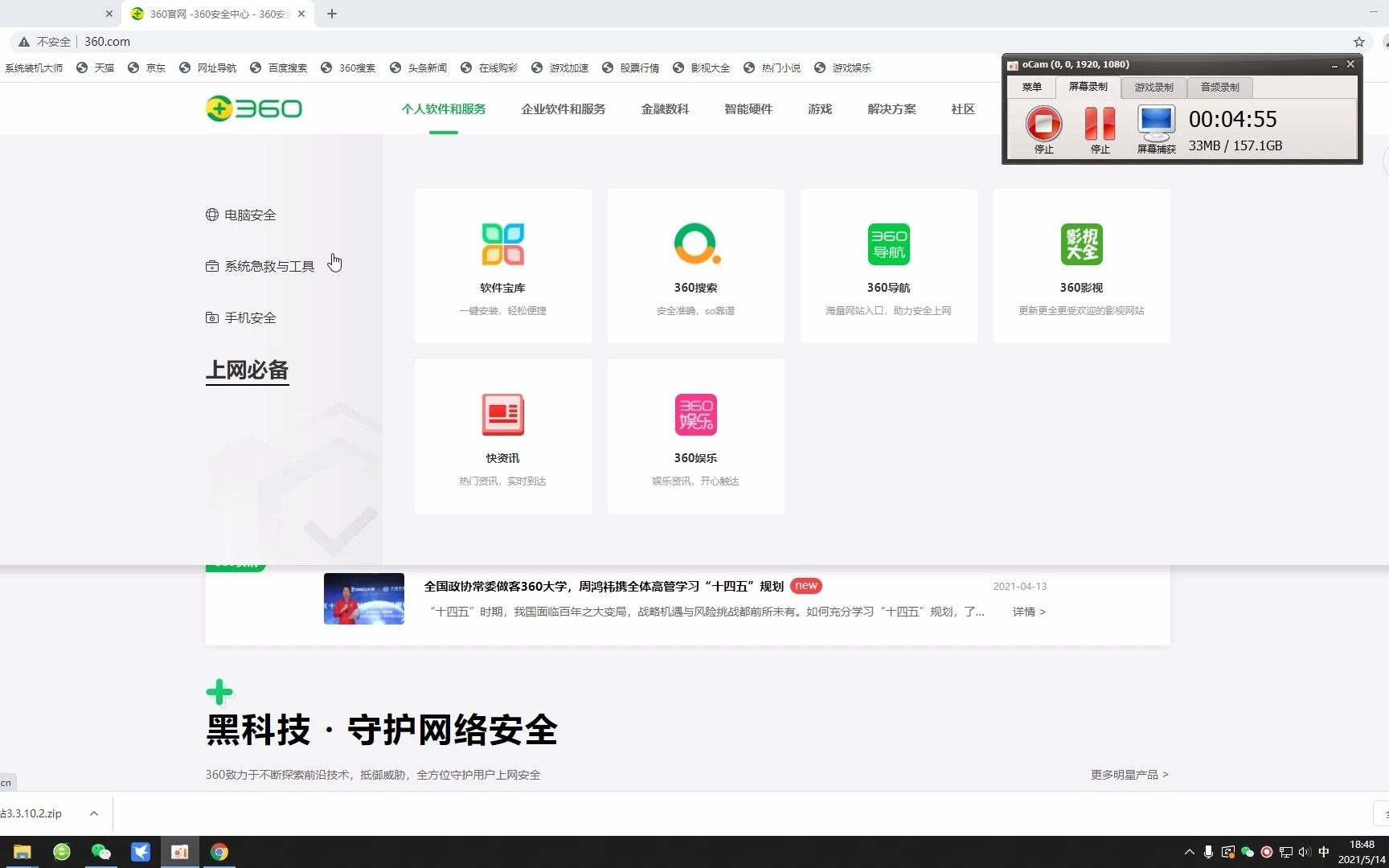This screenshot has height=868, width=1389.
Task: Open the news headline about 360大学
Action: click(x=604, y=587)
